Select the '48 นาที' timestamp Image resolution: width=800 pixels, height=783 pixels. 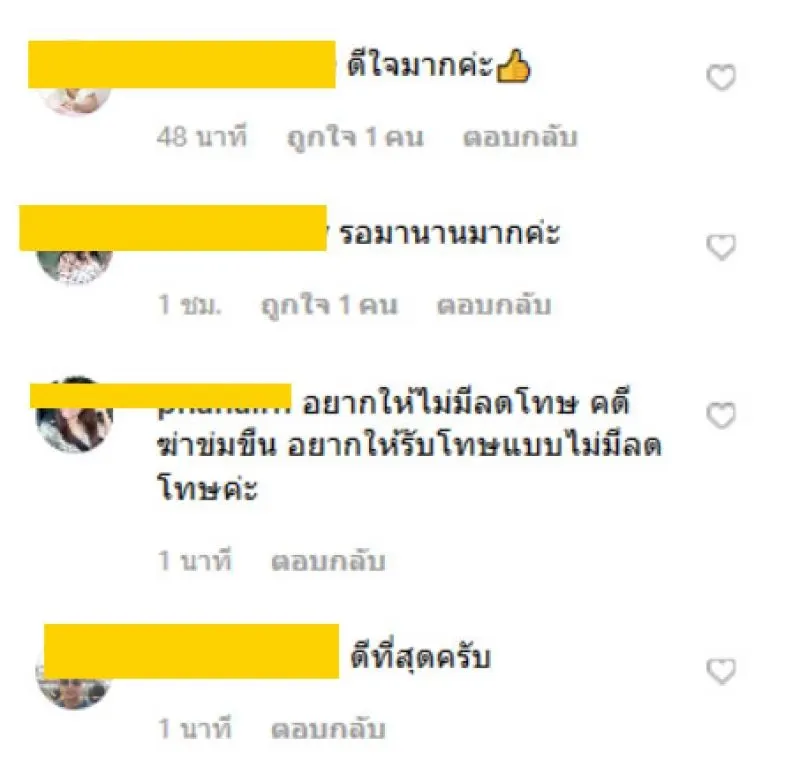click(x=202, y=137)
